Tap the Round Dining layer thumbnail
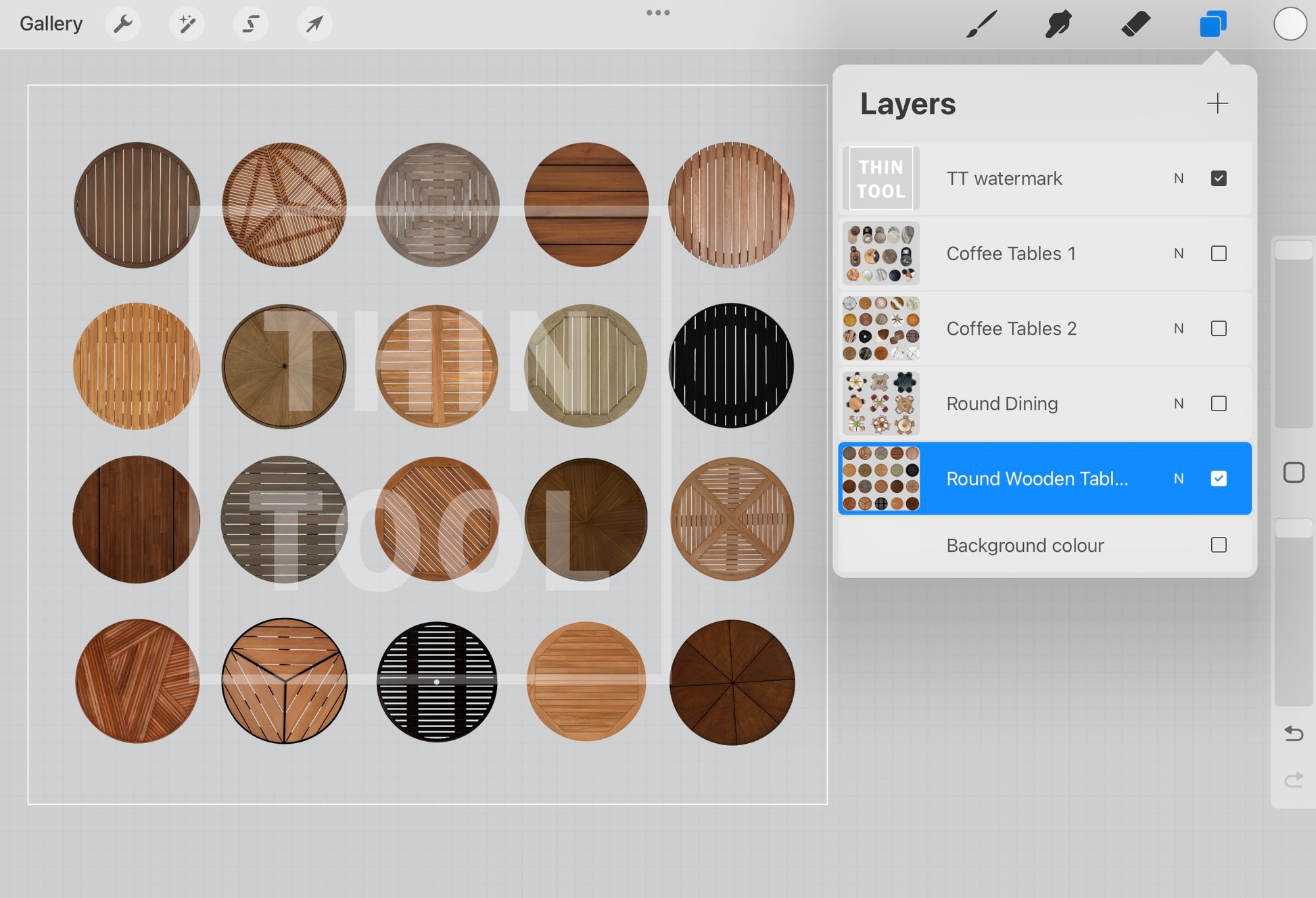This screenshot has height=898, width=1316. pos(880,404)
